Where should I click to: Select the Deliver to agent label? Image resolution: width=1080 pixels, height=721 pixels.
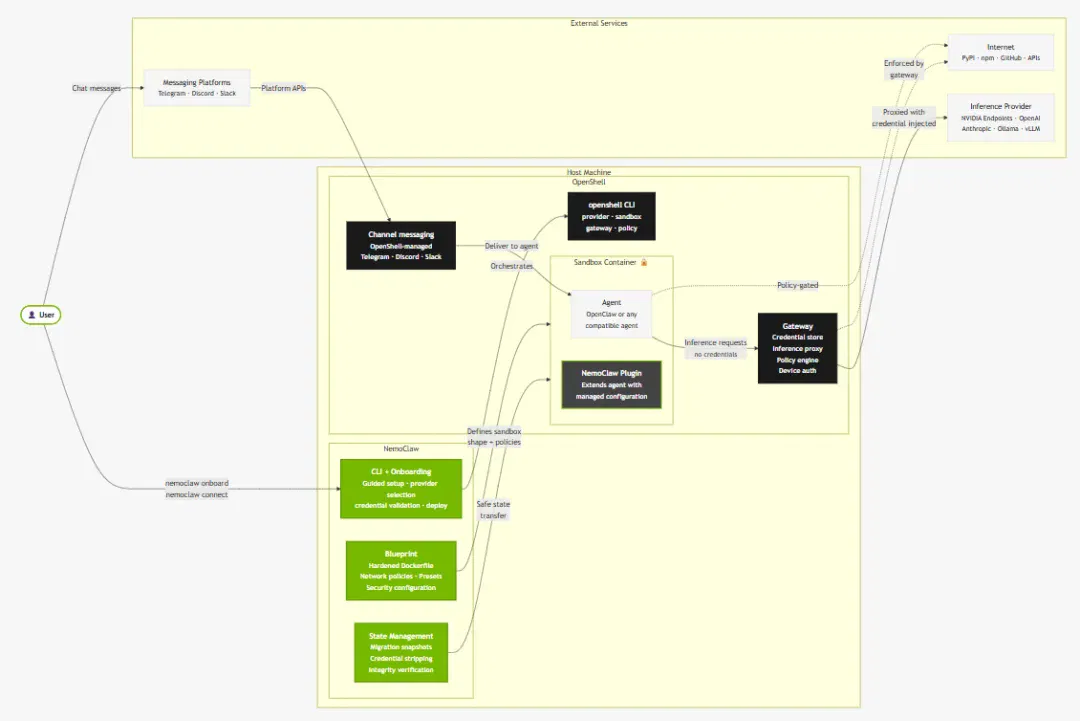511,246
